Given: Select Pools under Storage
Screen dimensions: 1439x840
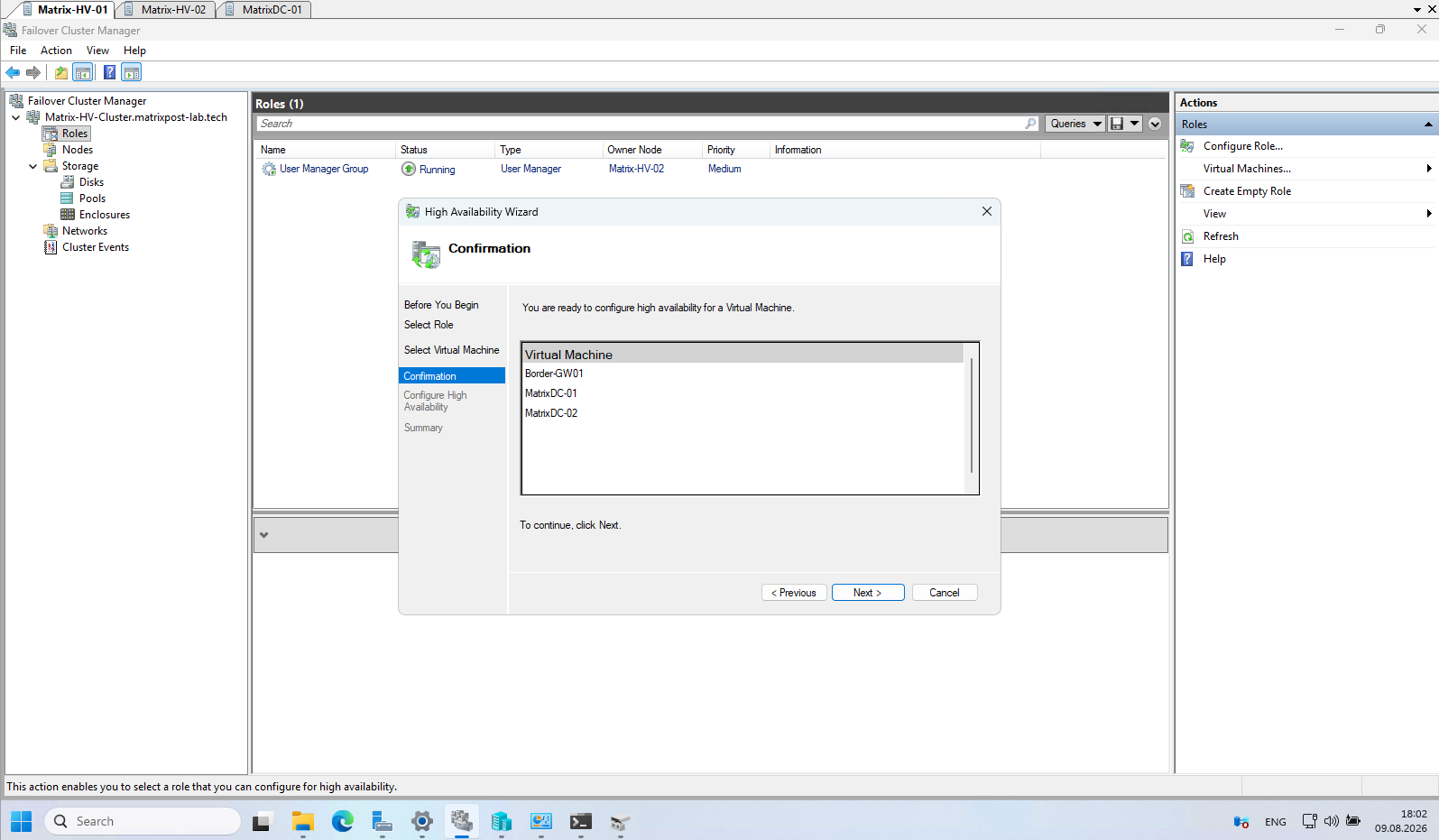Looking at the screenshot, I should (92, 198).
